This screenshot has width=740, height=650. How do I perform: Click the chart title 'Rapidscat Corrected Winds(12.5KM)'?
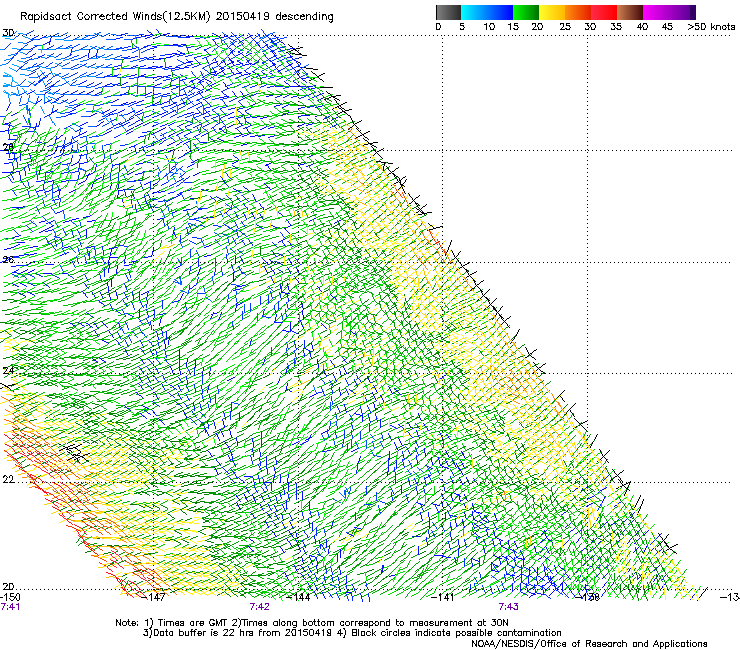pyautogui.click(x=115, y=16)
